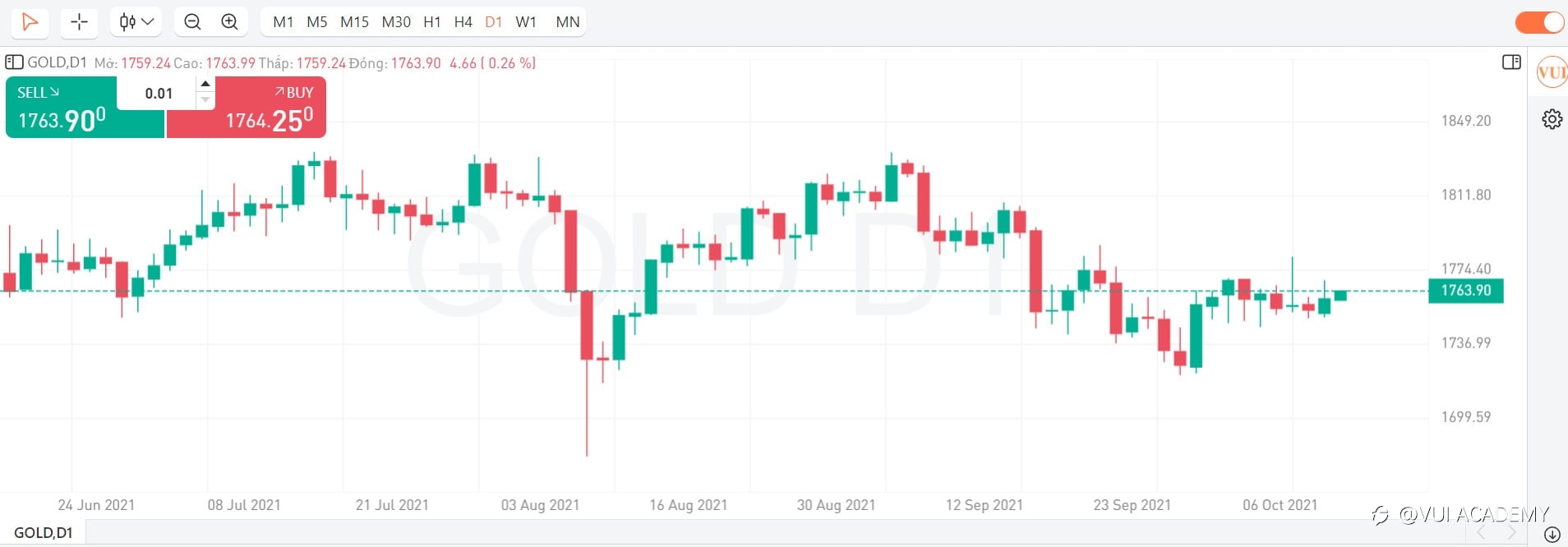Select the W1 weekly timeframe
The image size is (1568, 547).
tap(526, 22)
